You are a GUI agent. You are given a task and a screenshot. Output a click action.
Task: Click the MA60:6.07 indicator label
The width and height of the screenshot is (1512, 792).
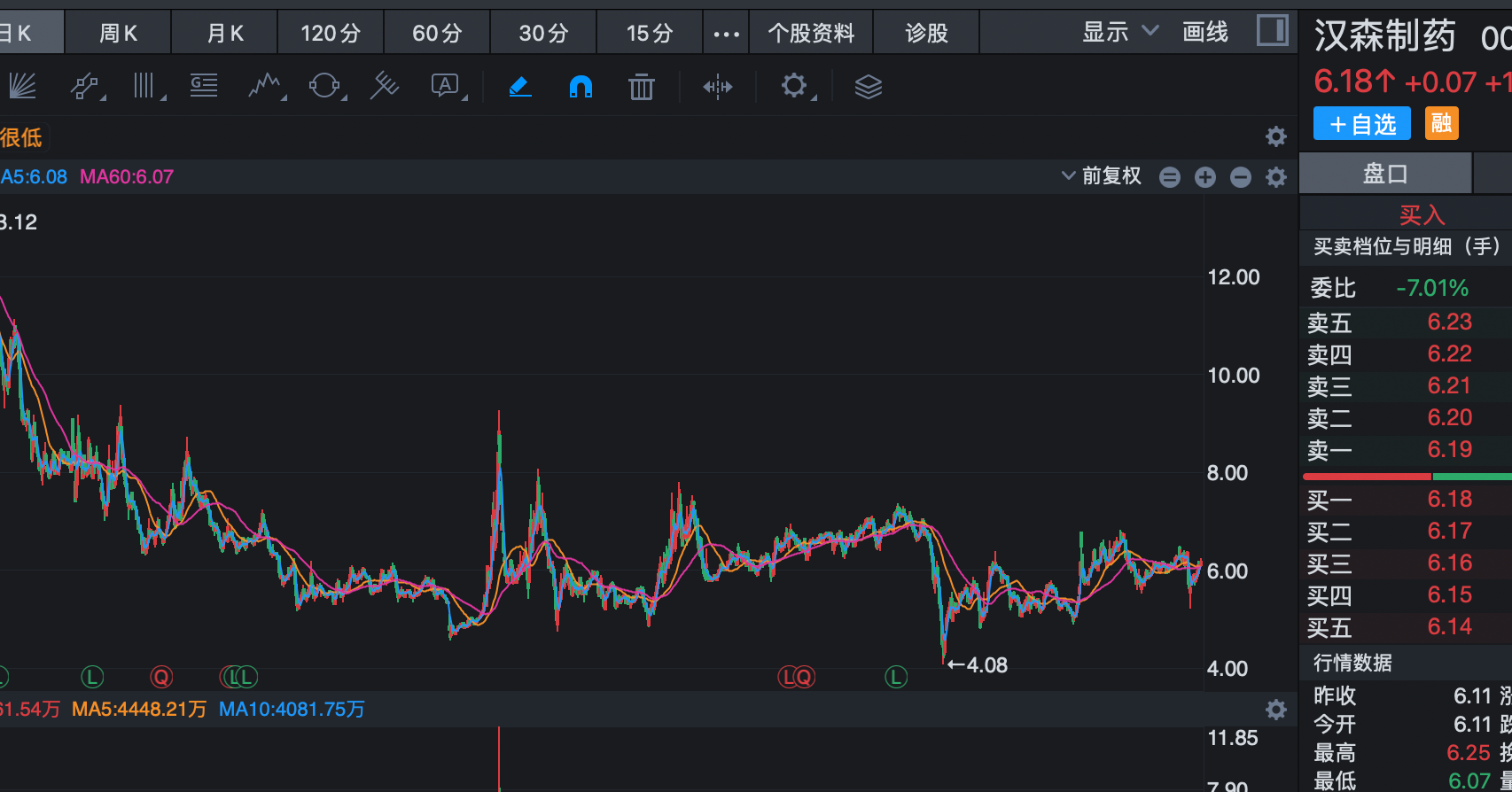coord(127,176)
